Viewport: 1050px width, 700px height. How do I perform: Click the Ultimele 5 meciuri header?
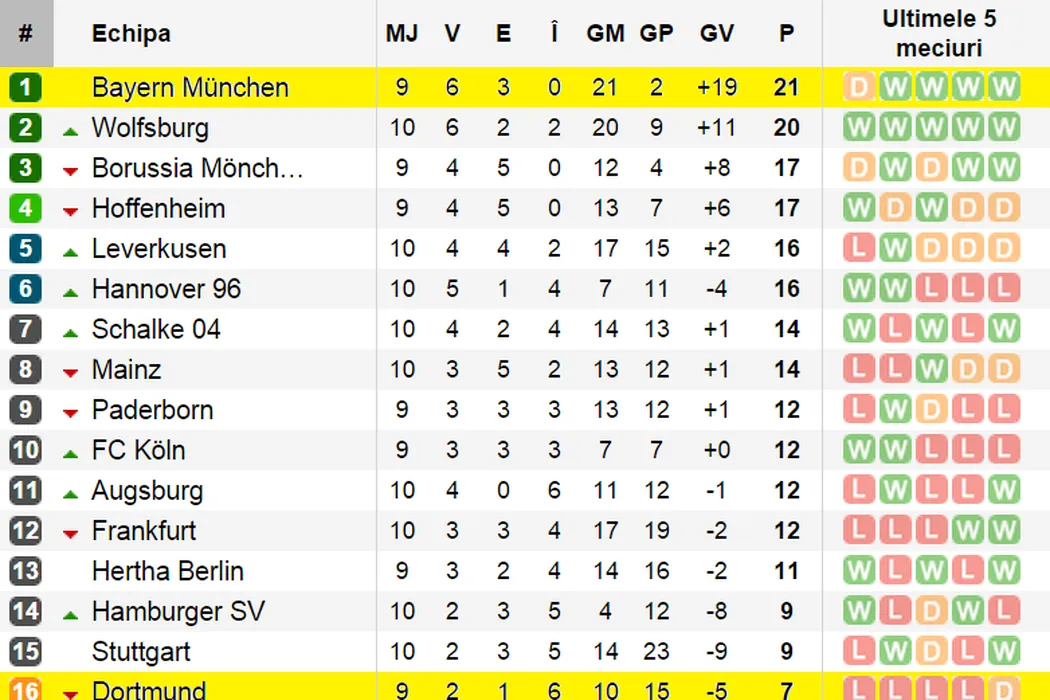(938, 33)
